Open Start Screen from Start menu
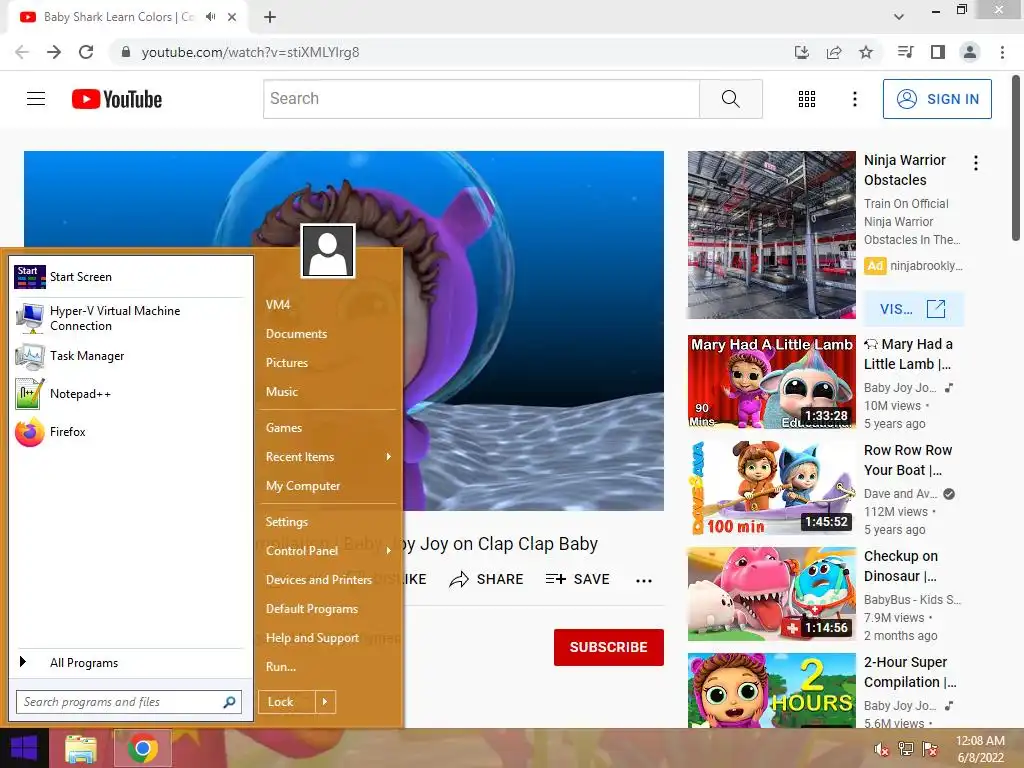The height and width of the screenshot is (768, 1024). point(129,277)
